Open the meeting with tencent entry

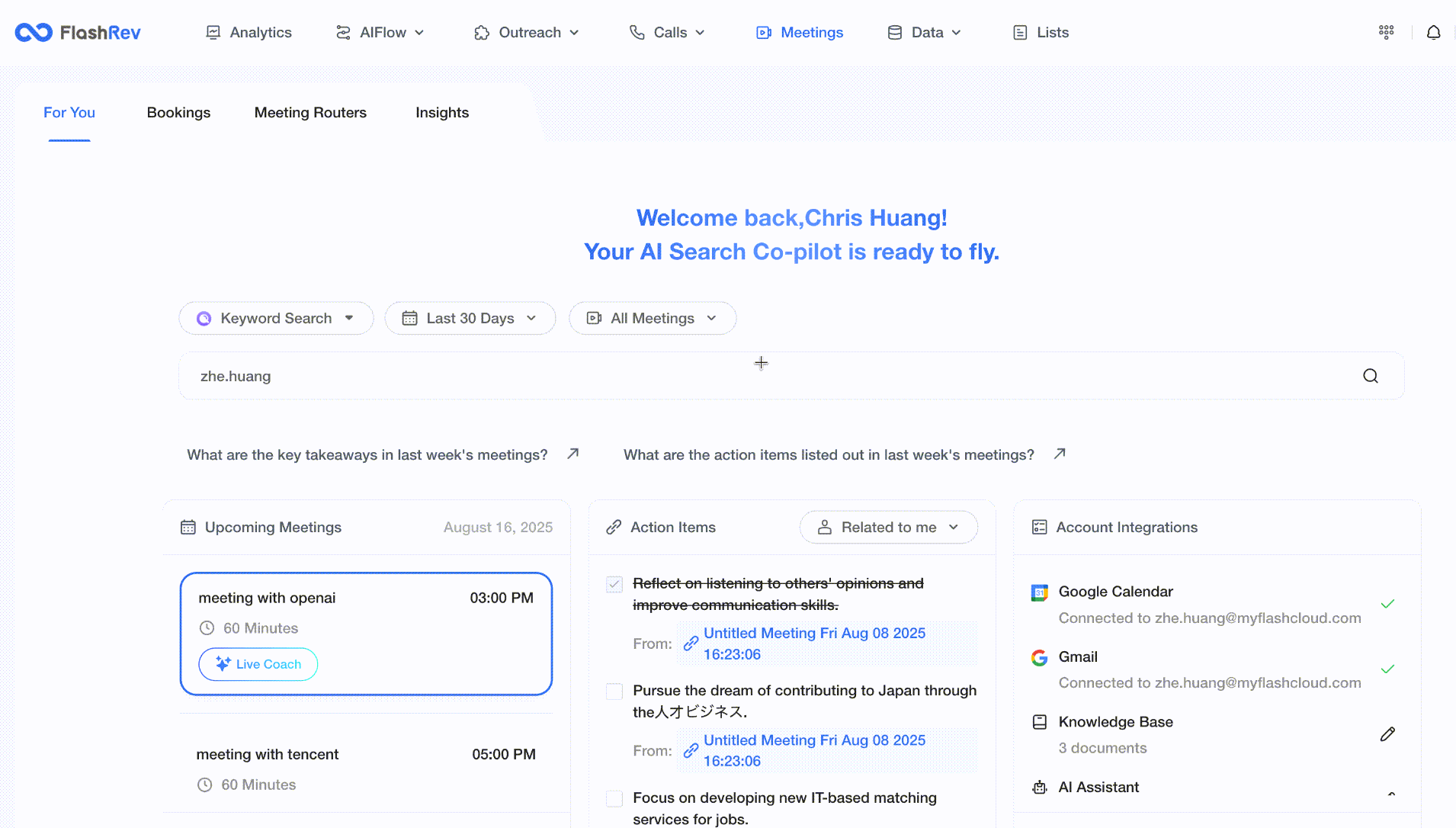(x=366, y=769)
